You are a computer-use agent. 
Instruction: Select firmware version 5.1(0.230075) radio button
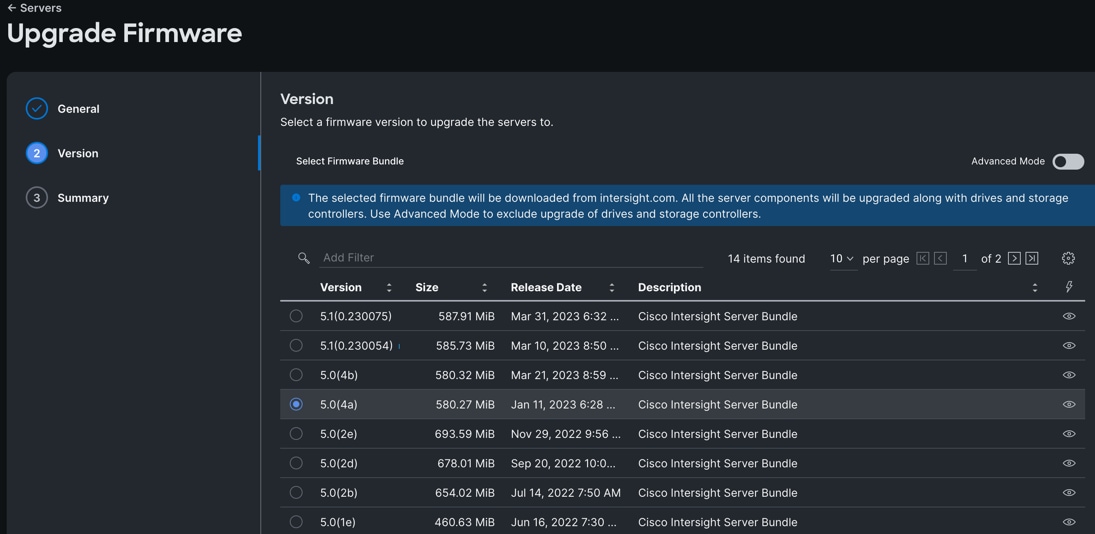(x=296, y=316)
